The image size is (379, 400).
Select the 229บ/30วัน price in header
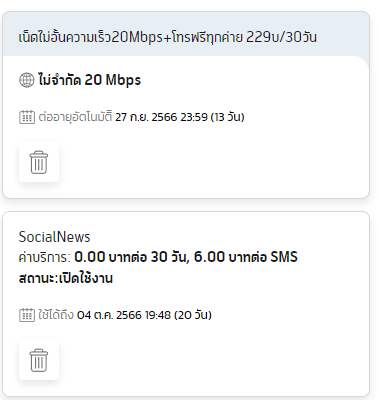click(x=281, y=37)
